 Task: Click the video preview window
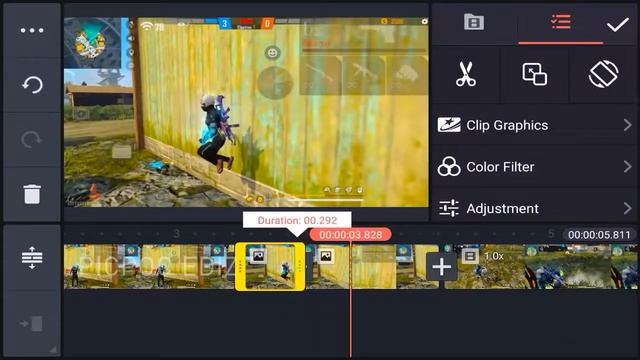tap(246, 112)
